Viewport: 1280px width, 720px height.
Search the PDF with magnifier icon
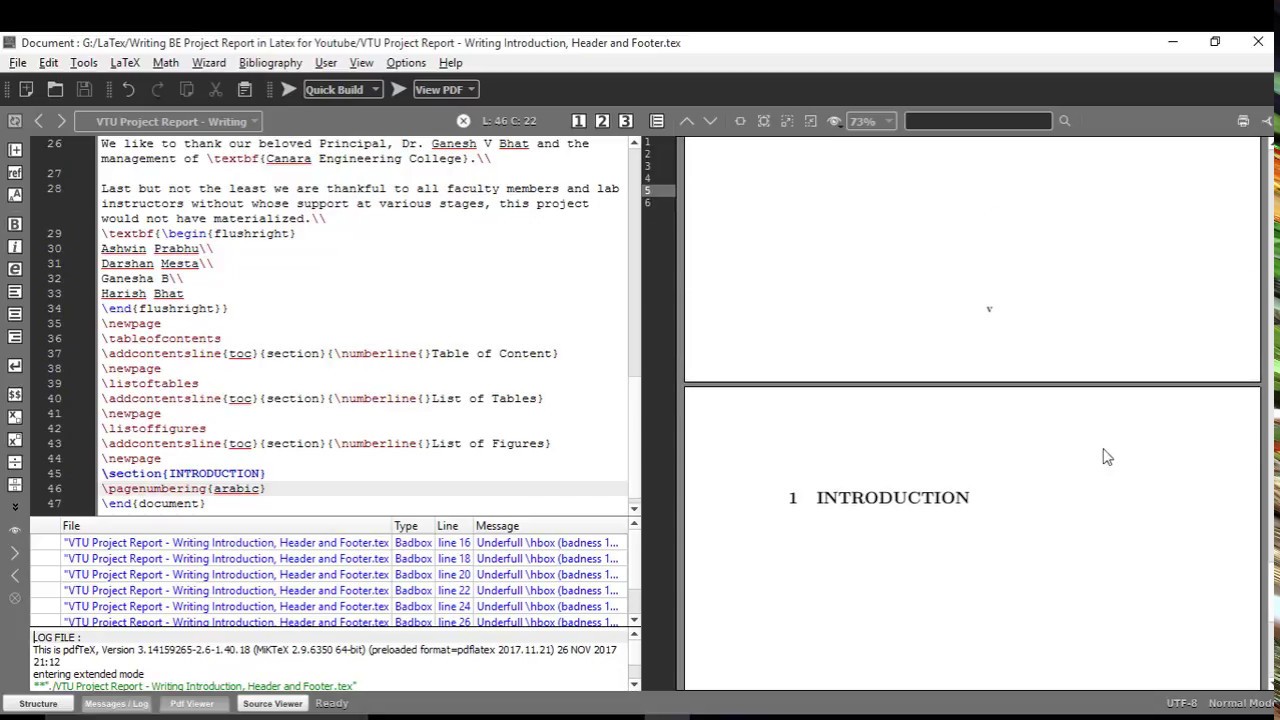(1064, 121)
